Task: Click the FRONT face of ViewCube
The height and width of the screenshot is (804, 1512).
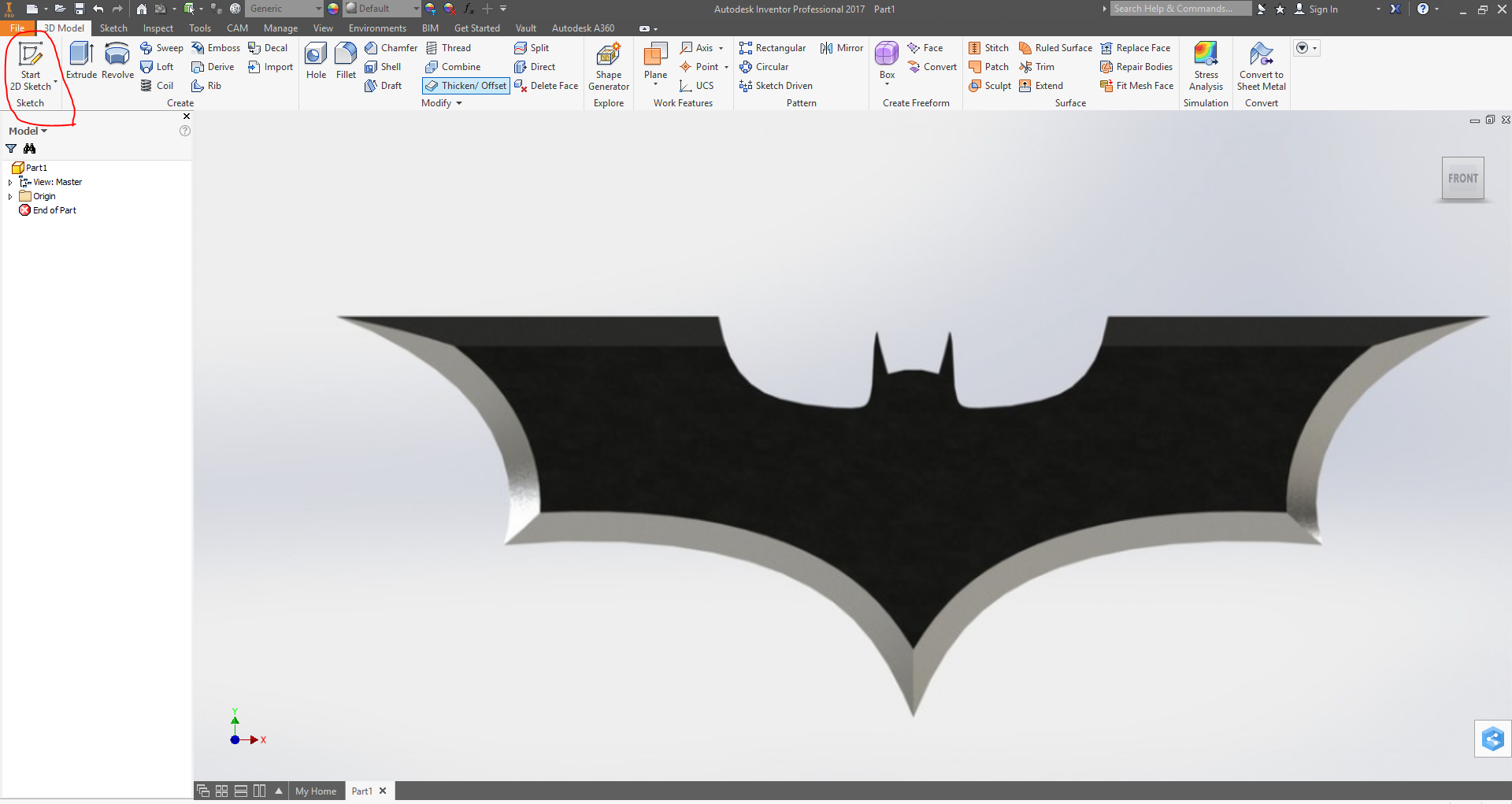Action: pyautogui.click(x=1462, y=179)
